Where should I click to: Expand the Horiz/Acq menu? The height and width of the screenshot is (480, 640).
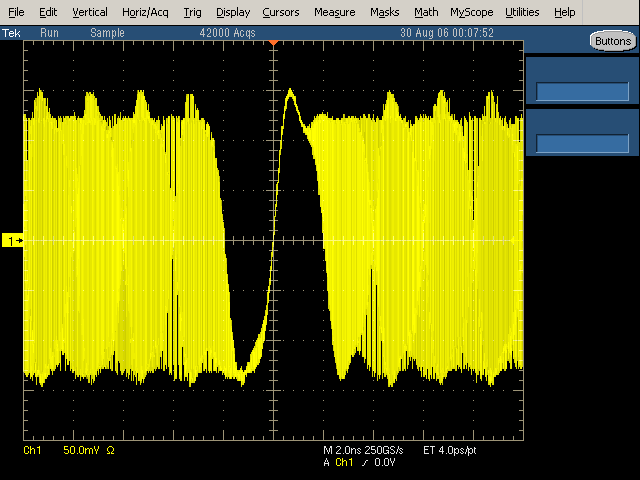click(x=145, y=12)
